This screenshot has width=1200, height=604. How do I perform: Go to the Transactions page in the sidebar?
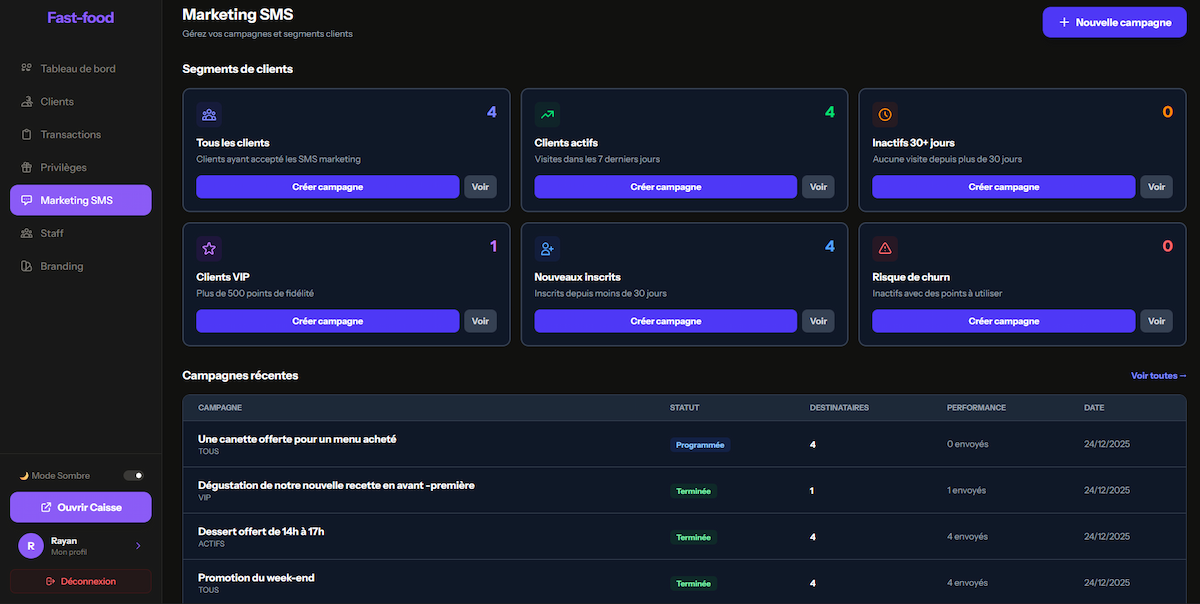coord(70,134)
